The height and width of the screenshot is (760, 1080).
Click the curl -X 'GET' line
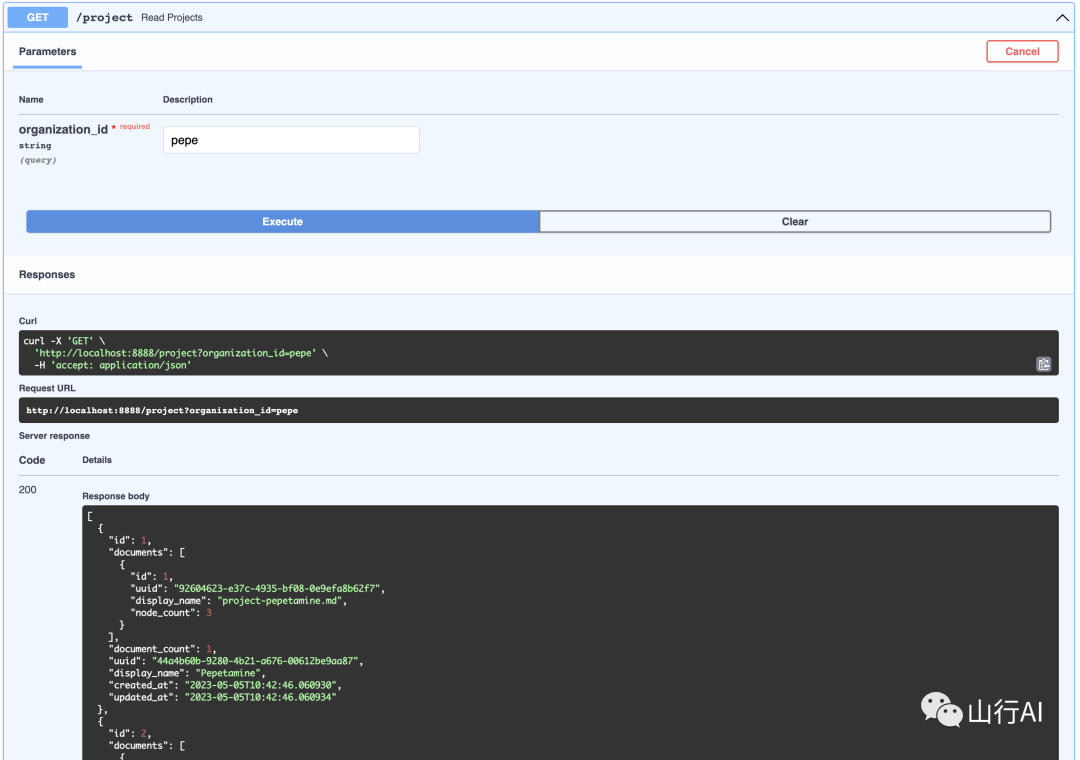tap(64, 340)
